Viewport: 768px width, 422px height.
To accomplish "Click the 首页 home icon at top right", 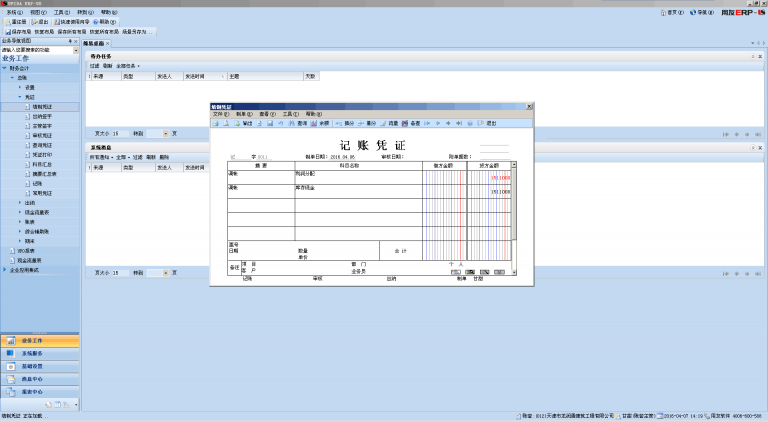I will pyautogui.click(x=672, y=13).
